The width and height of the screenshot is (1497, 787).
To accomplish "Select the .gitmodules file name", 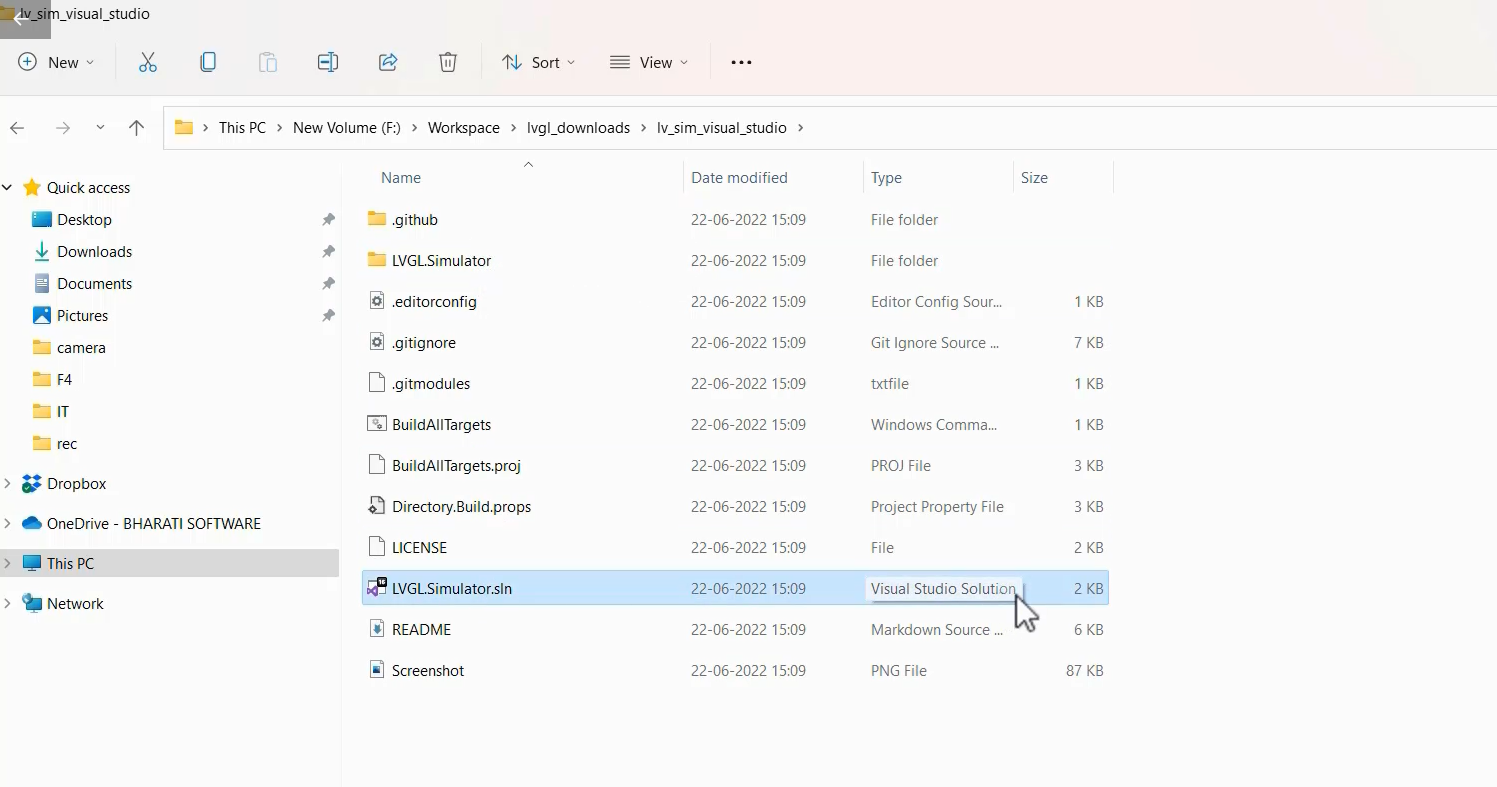I will click(x=431, y=383).
